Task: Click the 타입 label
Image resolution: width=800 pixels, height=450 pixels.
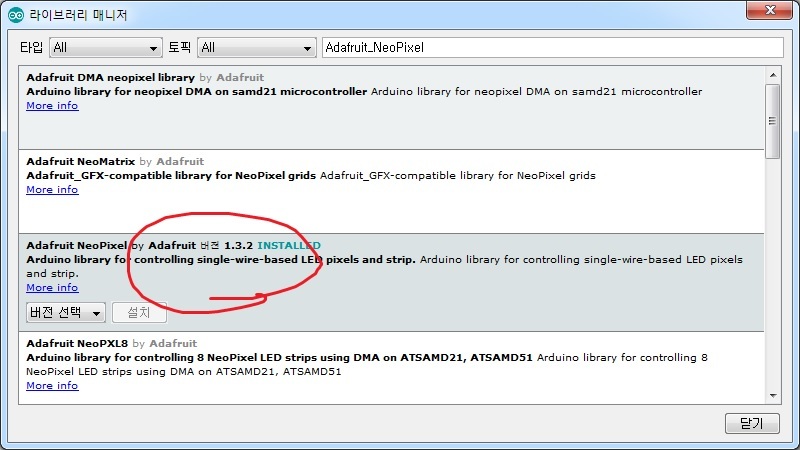Action: 32,47
